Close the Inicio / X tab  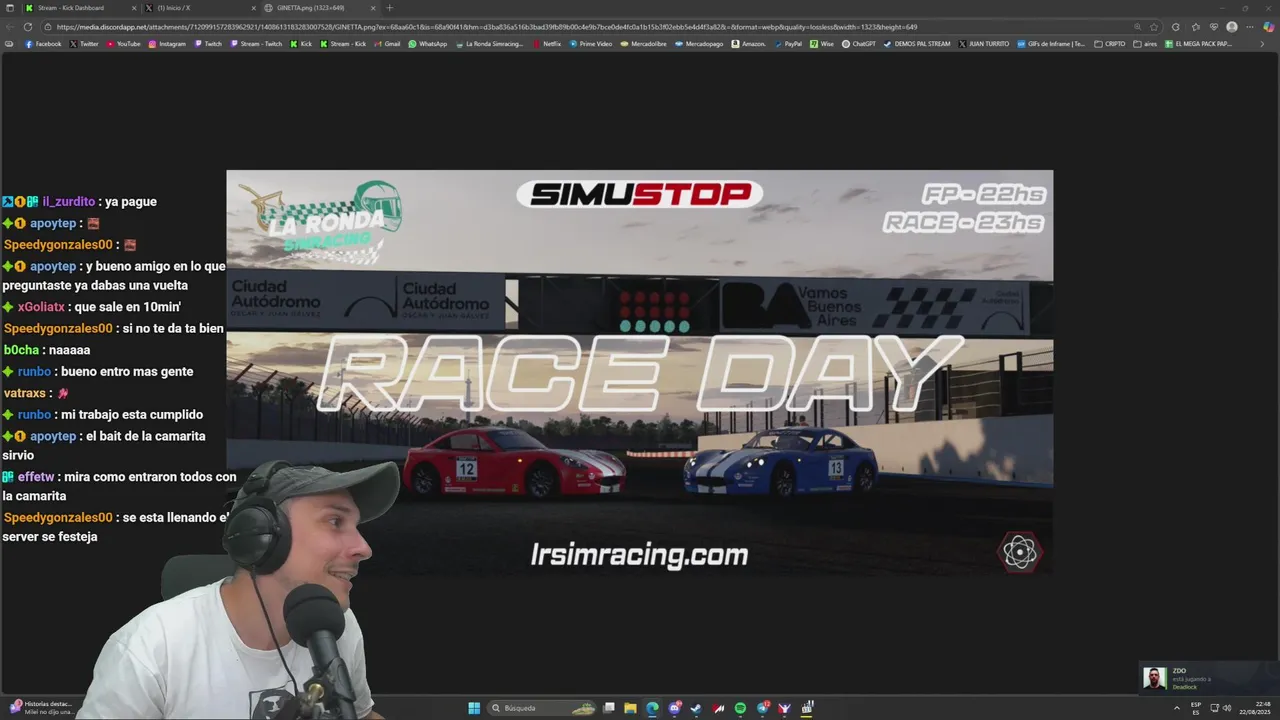[x=253, y=8]
